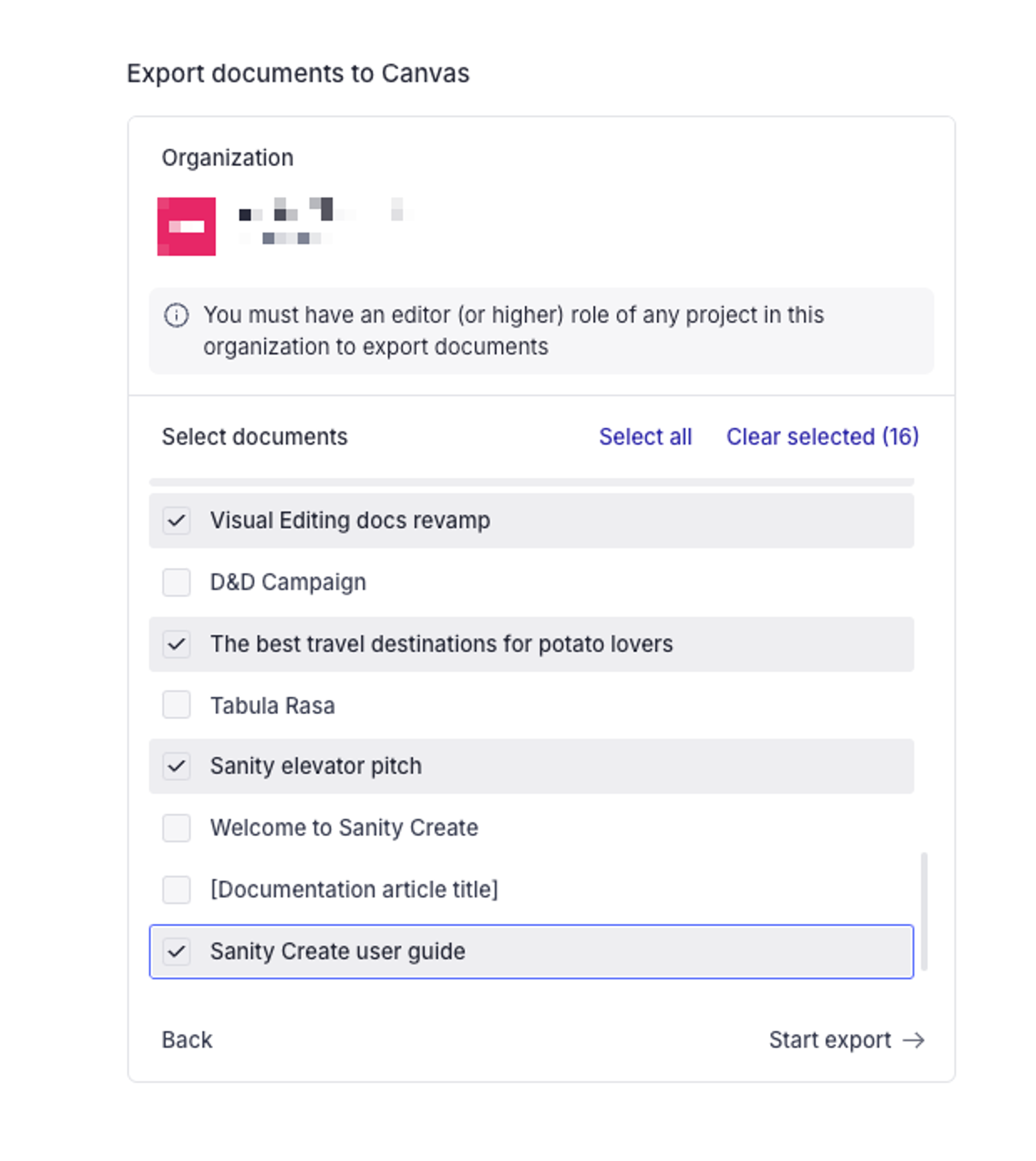Uncheck Sanity Create user guide checkbox
Screen dimensions: 1036x1161
[x=176, y=952]
